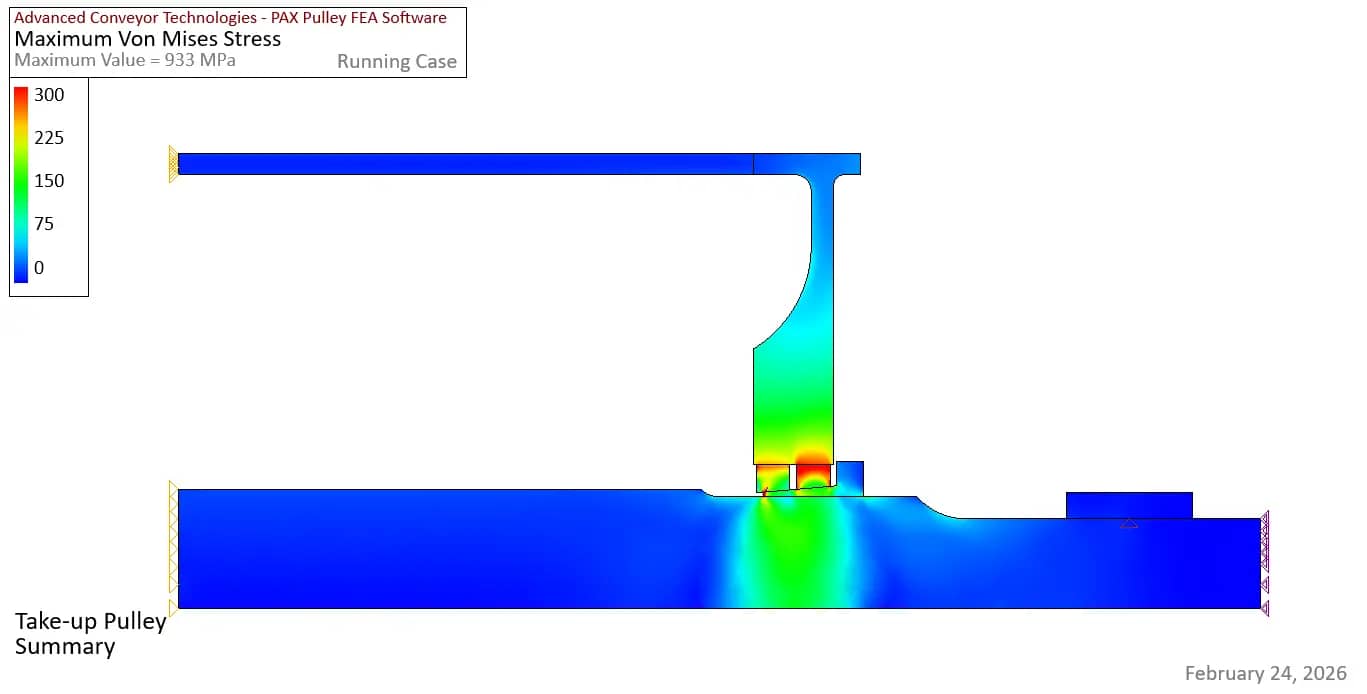Click the stress color legend bar
This screenshot has height=694, width=1367.
coord(21,184)
